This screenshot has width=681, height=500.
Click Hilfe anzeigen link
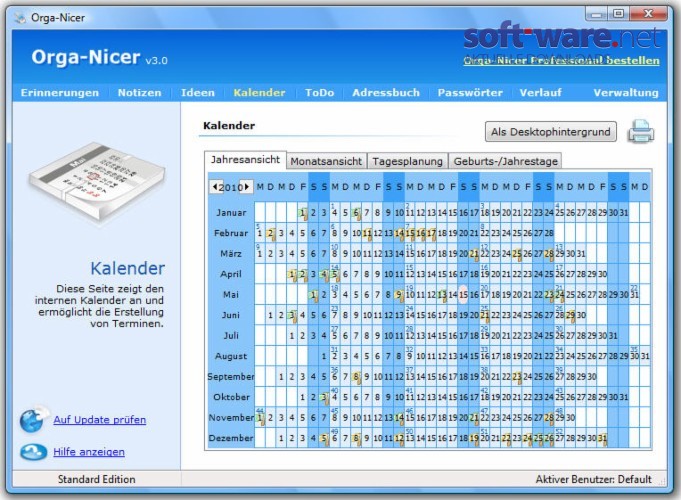89,452
